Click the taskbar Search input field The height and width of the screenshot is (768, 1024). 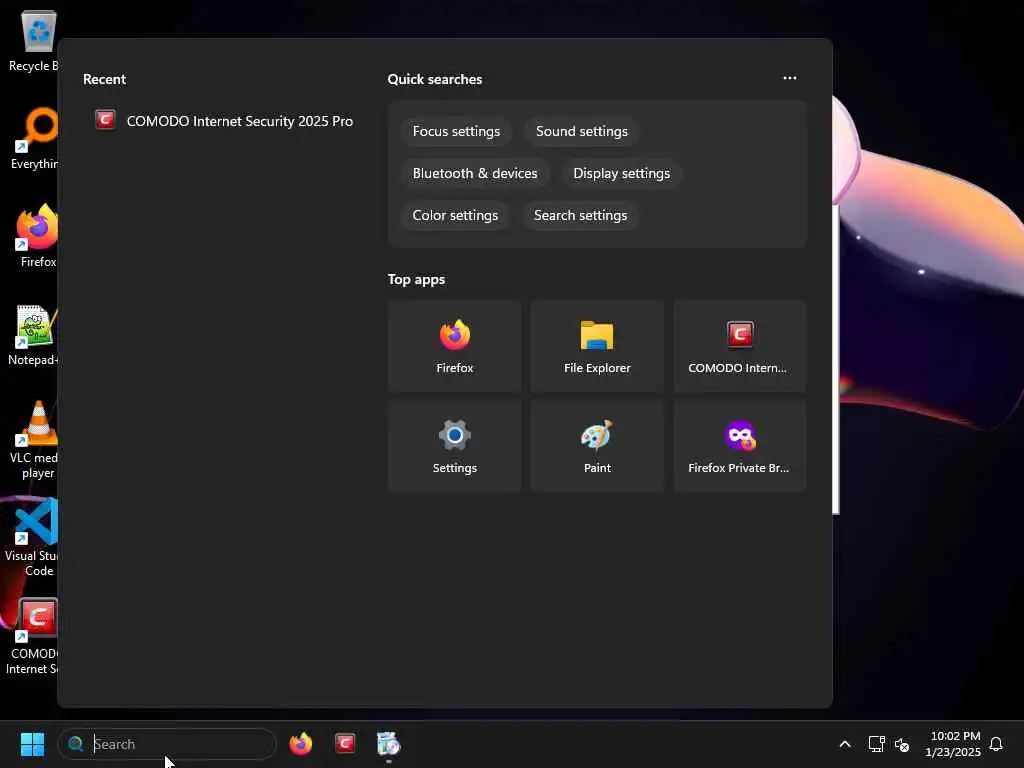point(167,744)
